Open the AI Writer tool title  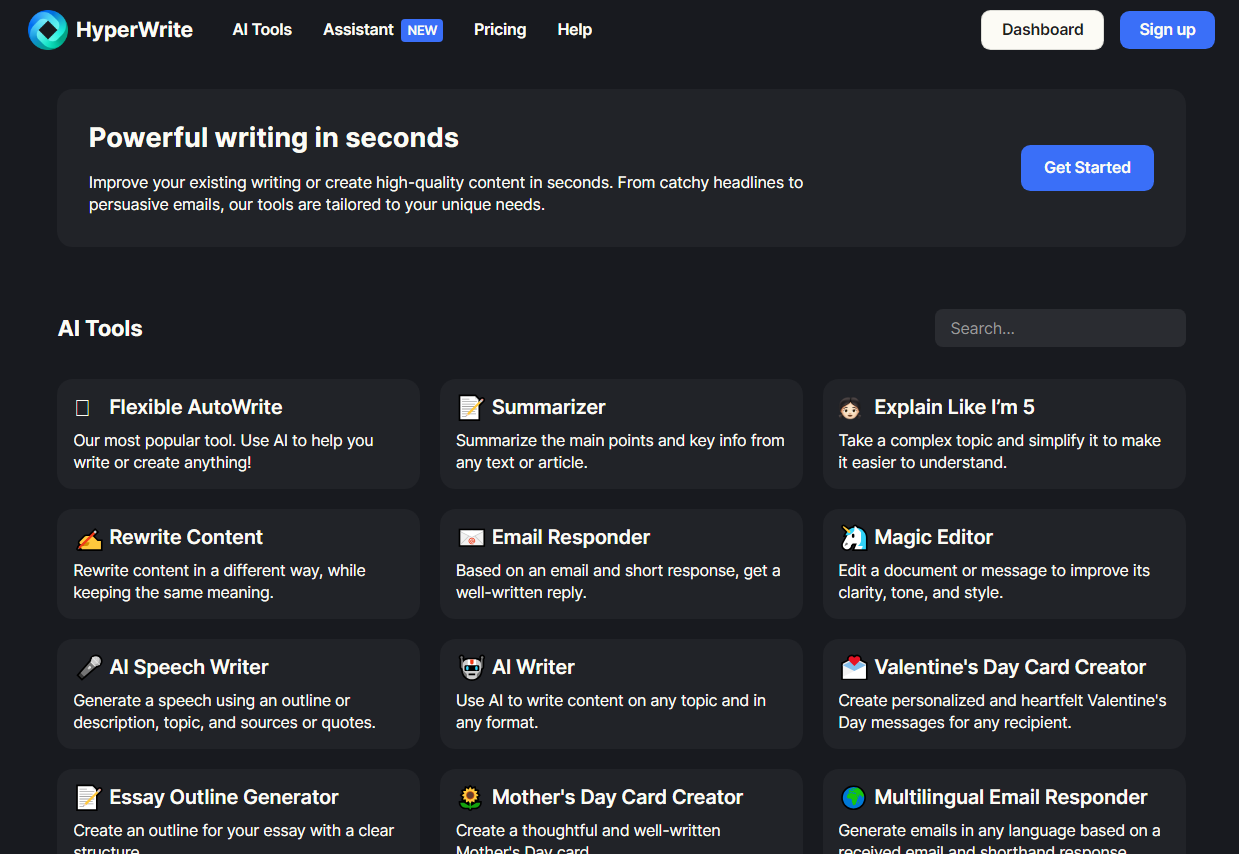[x=533, y=667]
